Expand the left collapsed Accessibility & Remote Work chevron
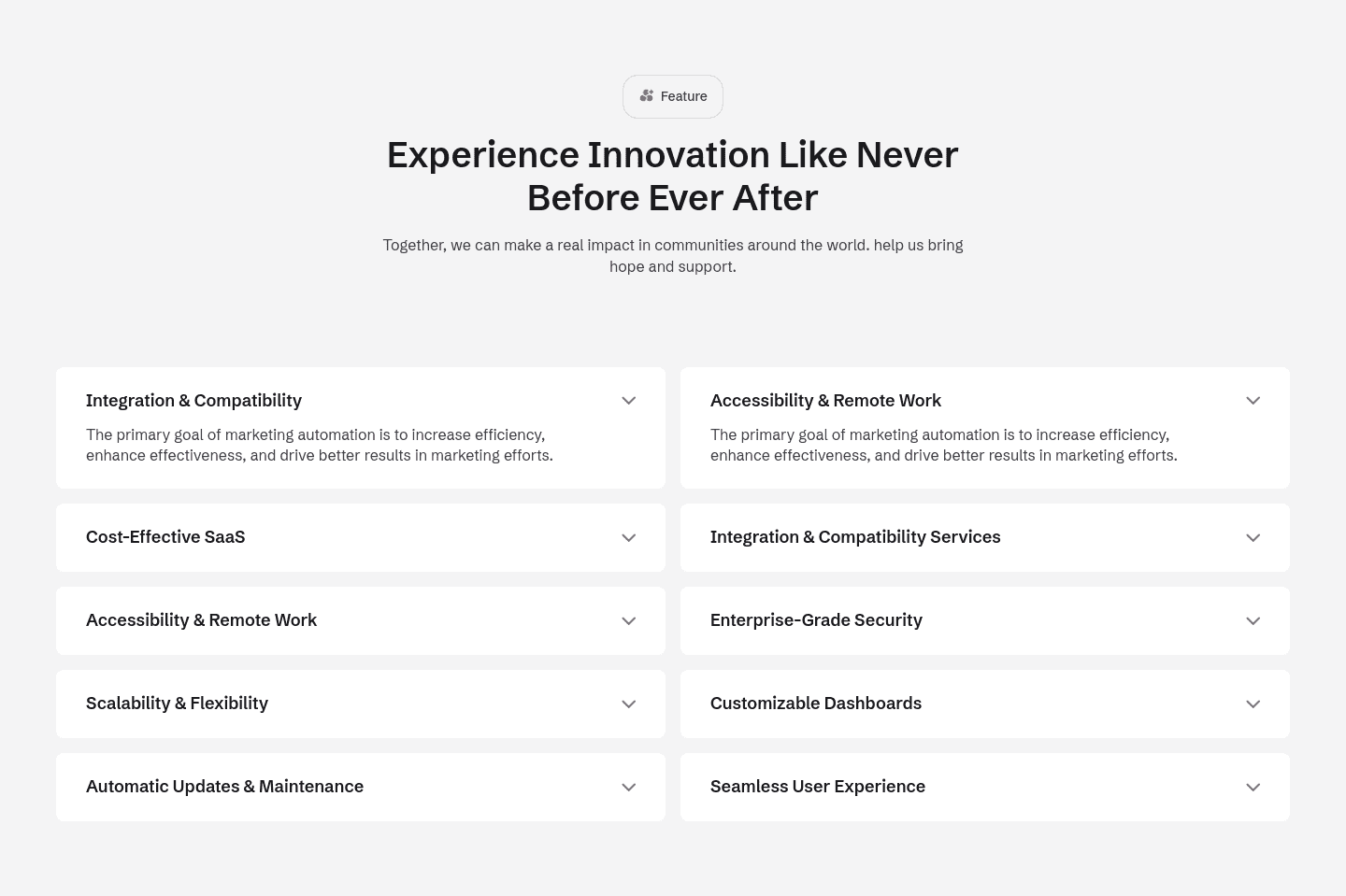This screenshot has height=896, width=1346. point(628,621)
